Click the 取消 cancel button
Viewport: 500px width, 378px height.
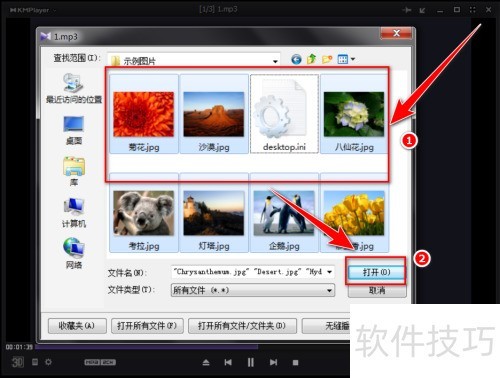click(x=377, y=291)
